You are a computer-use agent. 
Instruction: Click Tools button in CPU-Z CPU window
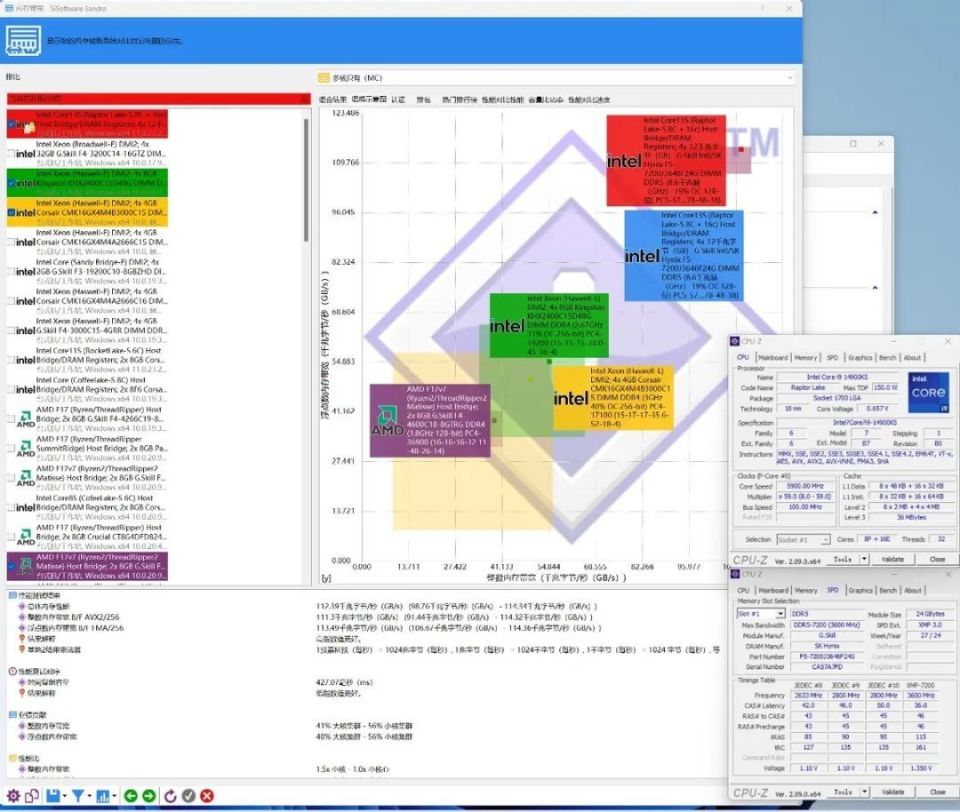point(843,559)
